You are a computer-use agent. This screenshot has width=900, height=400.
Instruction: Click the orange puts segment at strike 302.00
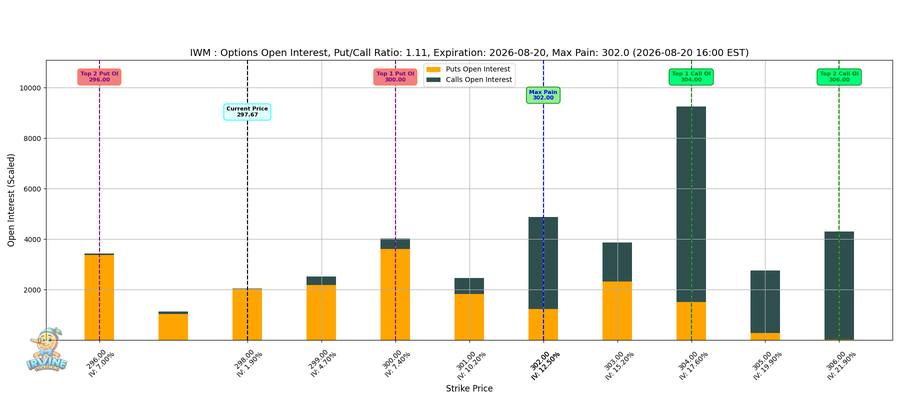point(543,324)
